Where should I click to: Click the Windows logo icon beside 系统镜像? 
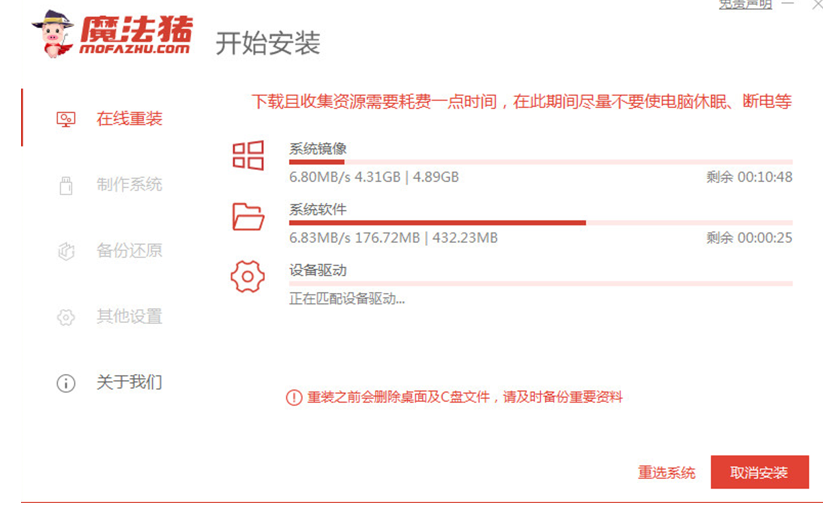[248, 156]
